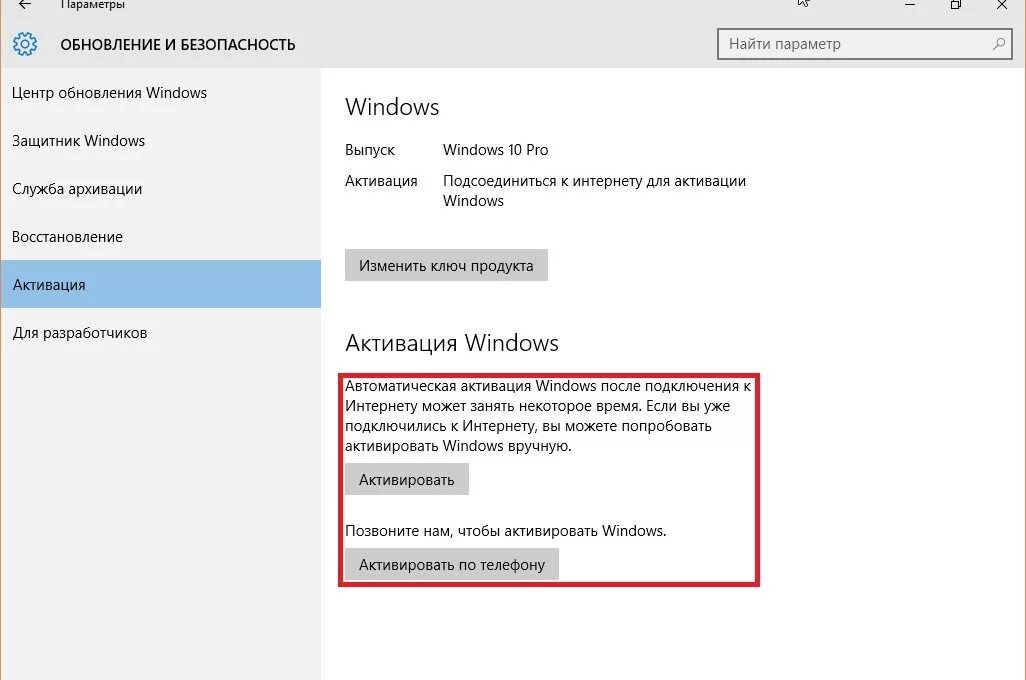The width and height of the screenshot is (1026, 680).
Task: Minimize the Параметры window
Action: [910, 5]
